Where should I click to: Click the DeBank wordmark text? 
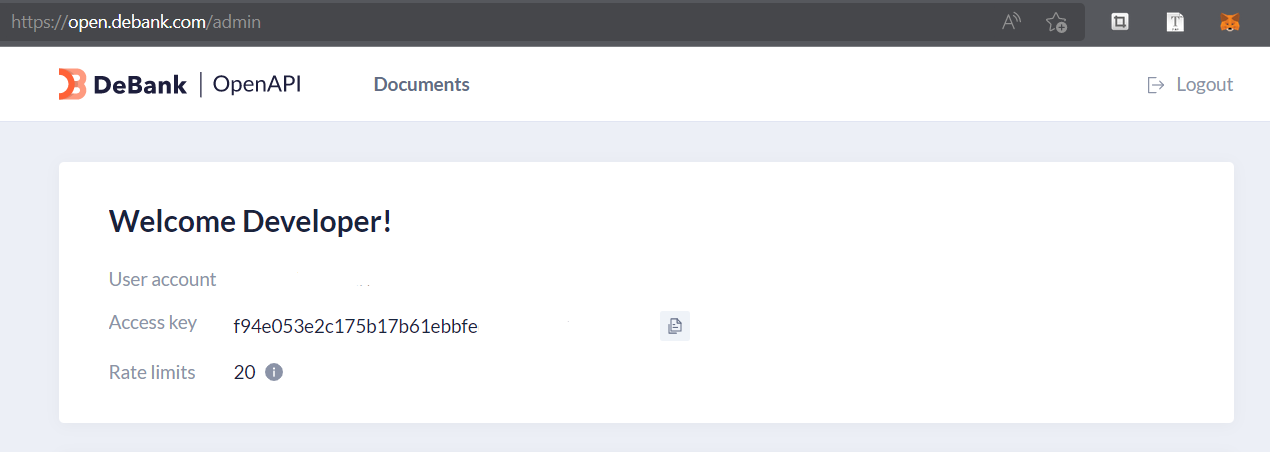pos(140,85)
